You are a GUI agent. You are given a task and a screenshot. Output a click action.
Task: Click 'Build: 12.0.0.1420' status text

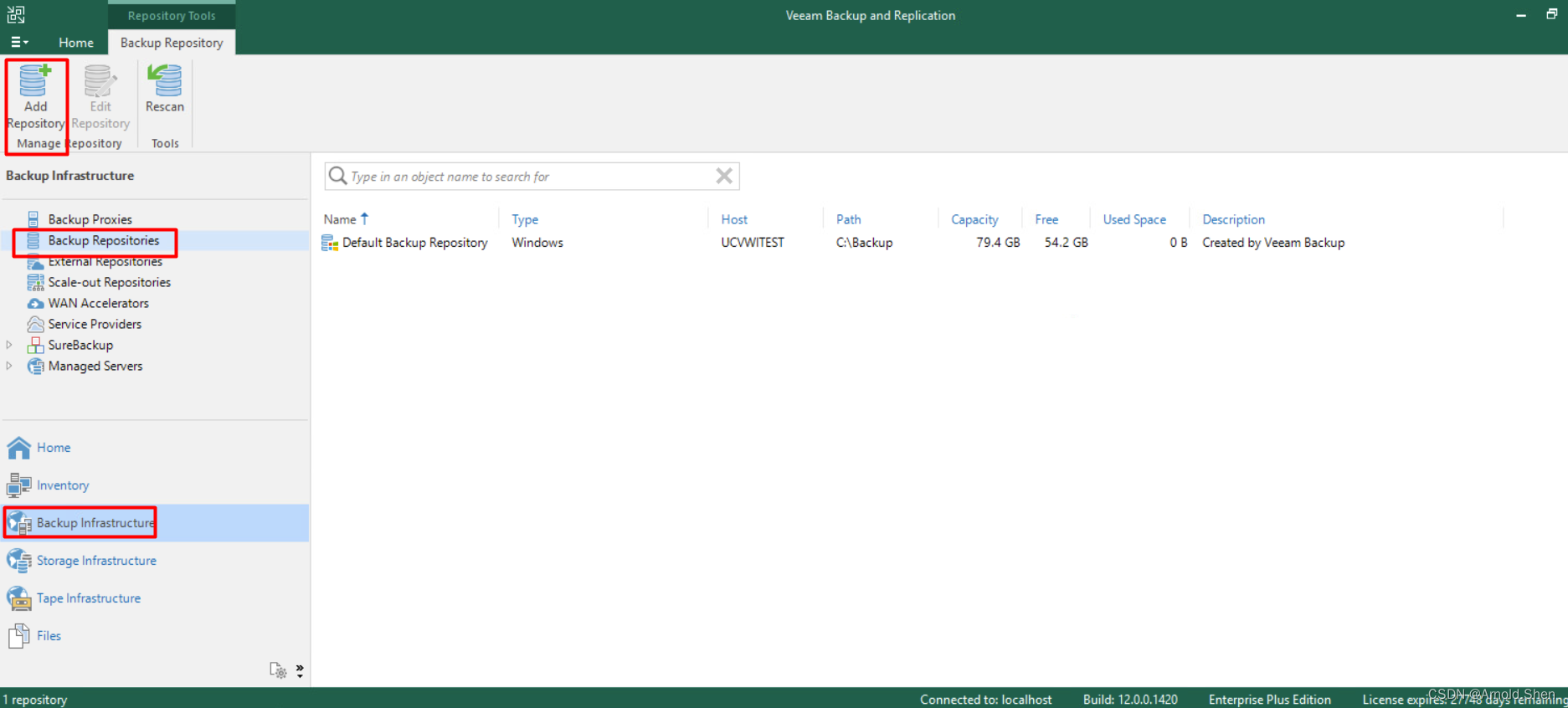pos(1130,700)
